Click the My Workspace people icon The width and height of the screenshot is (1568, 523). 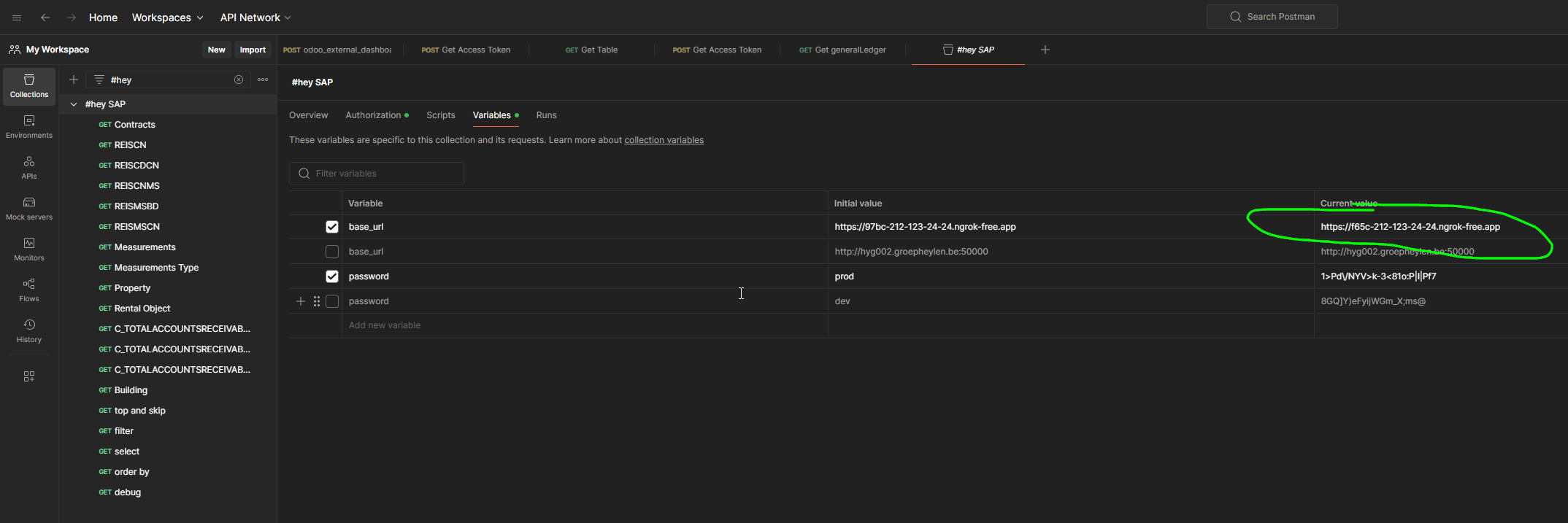coord(15,50)
